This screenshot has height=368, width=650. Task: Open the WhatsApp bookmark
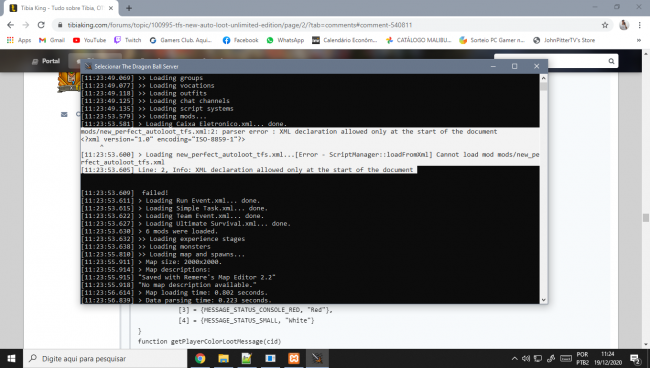(285, 40)
